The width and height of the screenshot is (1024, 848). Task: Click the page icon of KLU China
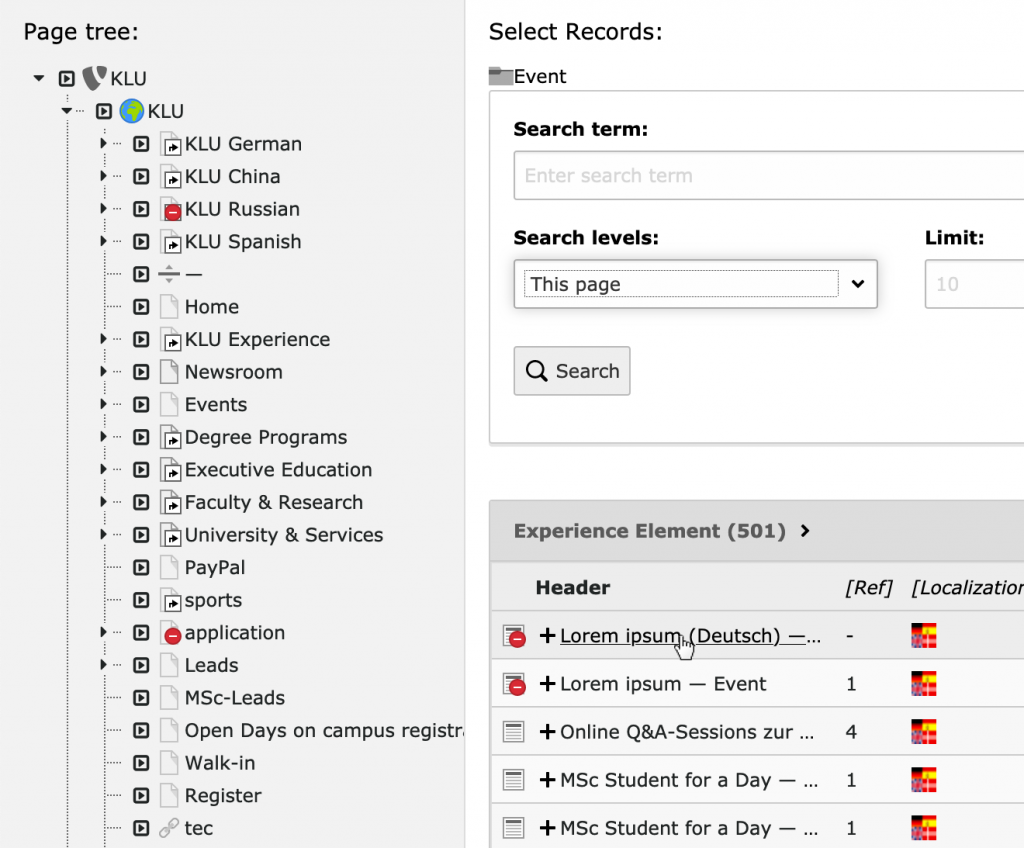pos(170,177)
